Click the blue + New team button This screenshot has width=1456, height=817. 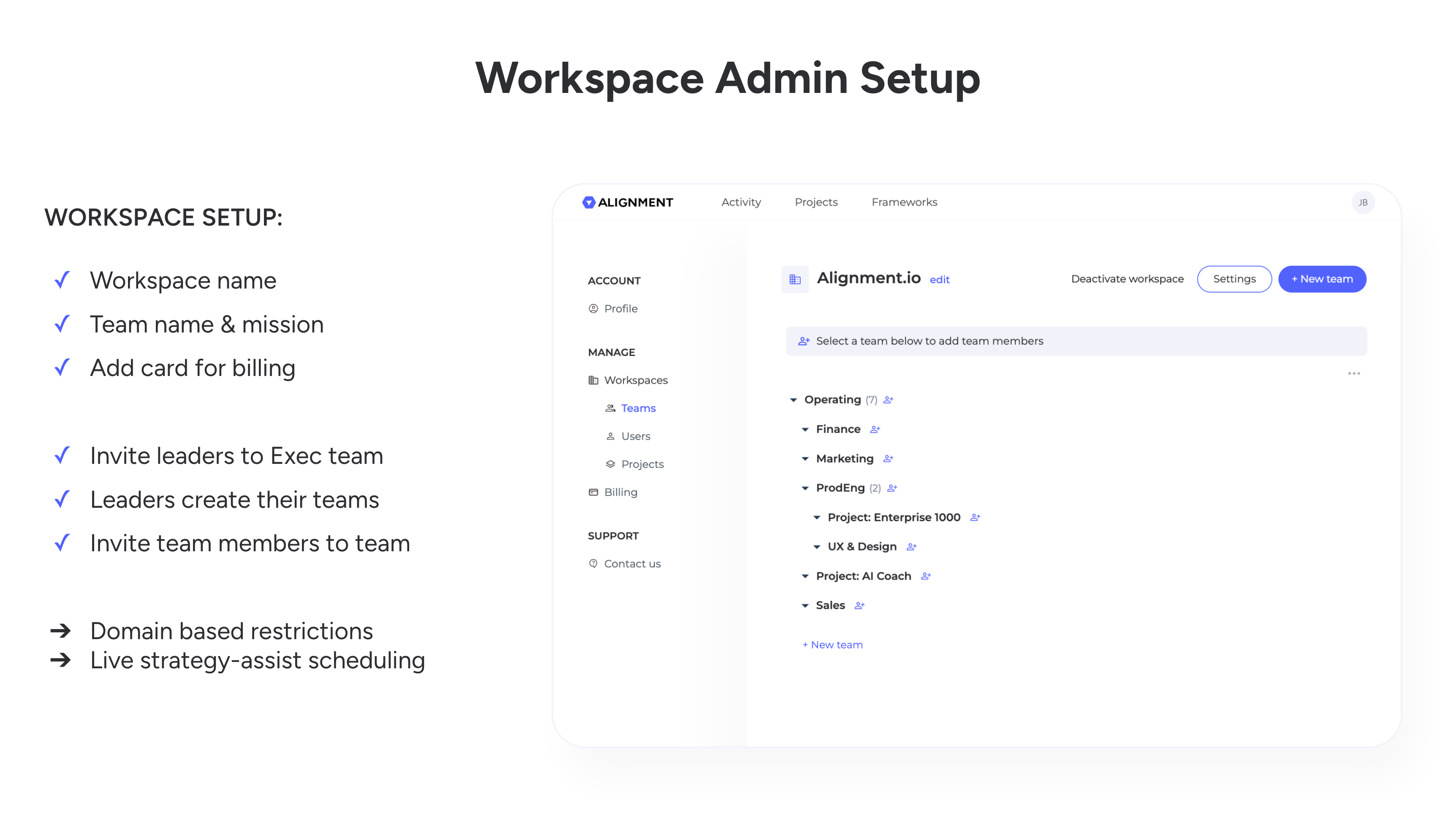[1322, 279]
